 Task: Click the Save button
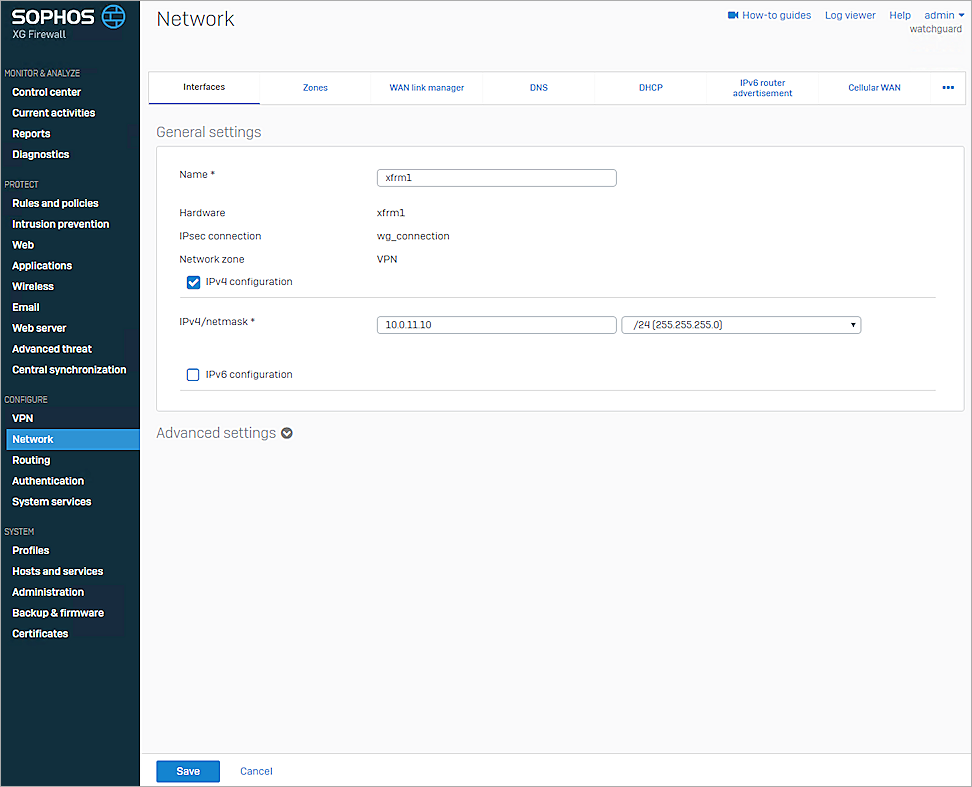click(187, 771)
